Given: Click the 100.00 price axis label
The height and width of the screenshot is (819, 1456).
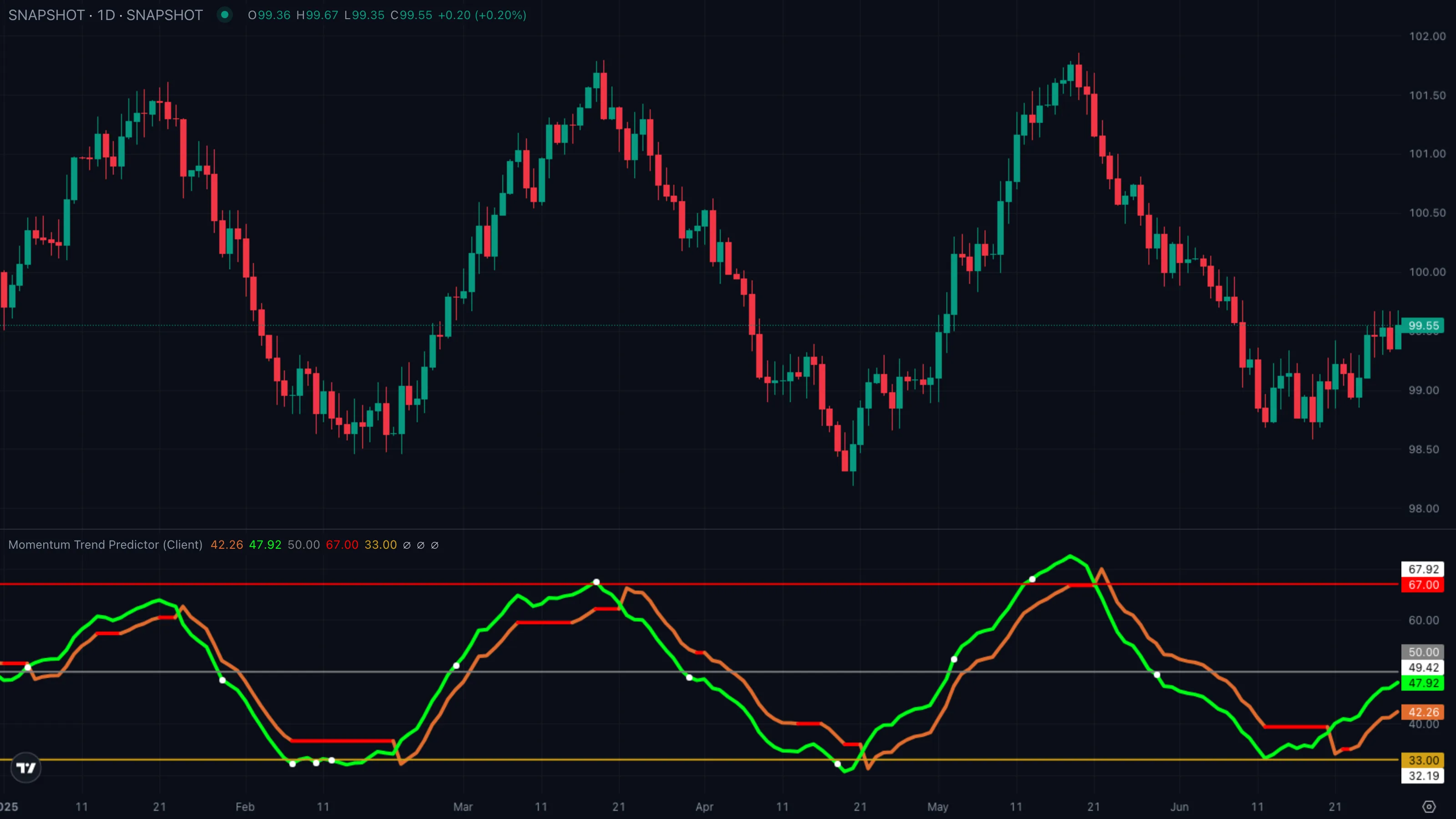Looking at the screenshot, I should 1427,272.
